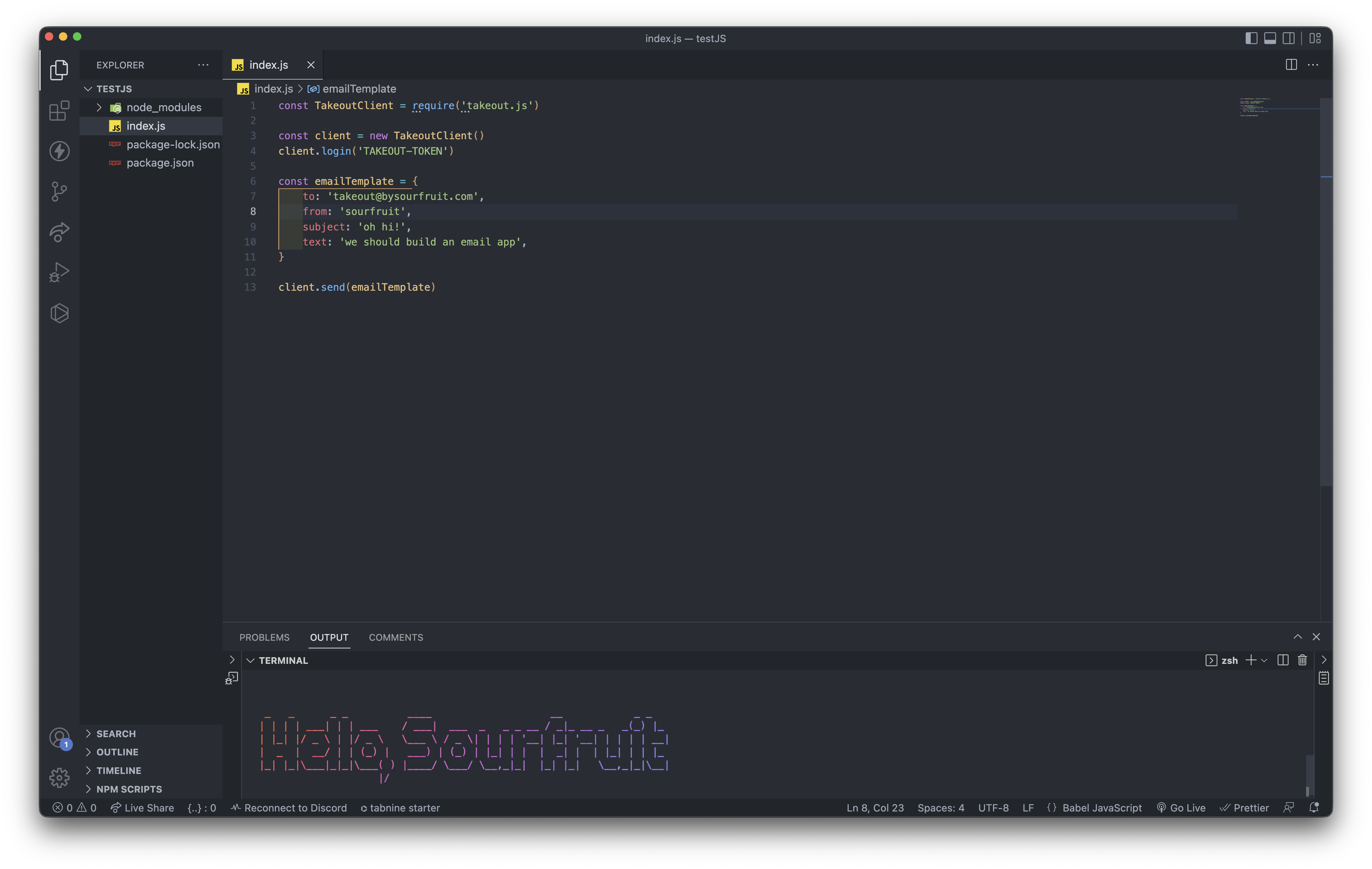The width and height of the screenshot is (1372, 869).
Task: Open the Extensions view
Action: 59,110
